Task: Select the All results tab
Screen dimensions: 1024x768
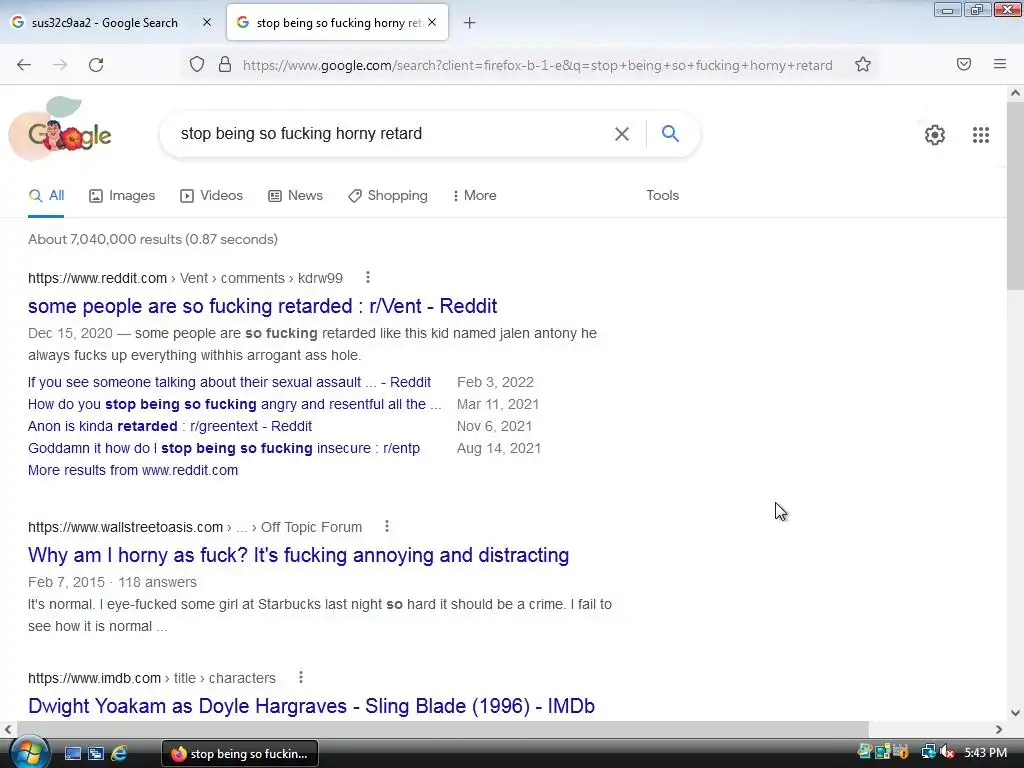Action: pos(46,195)
